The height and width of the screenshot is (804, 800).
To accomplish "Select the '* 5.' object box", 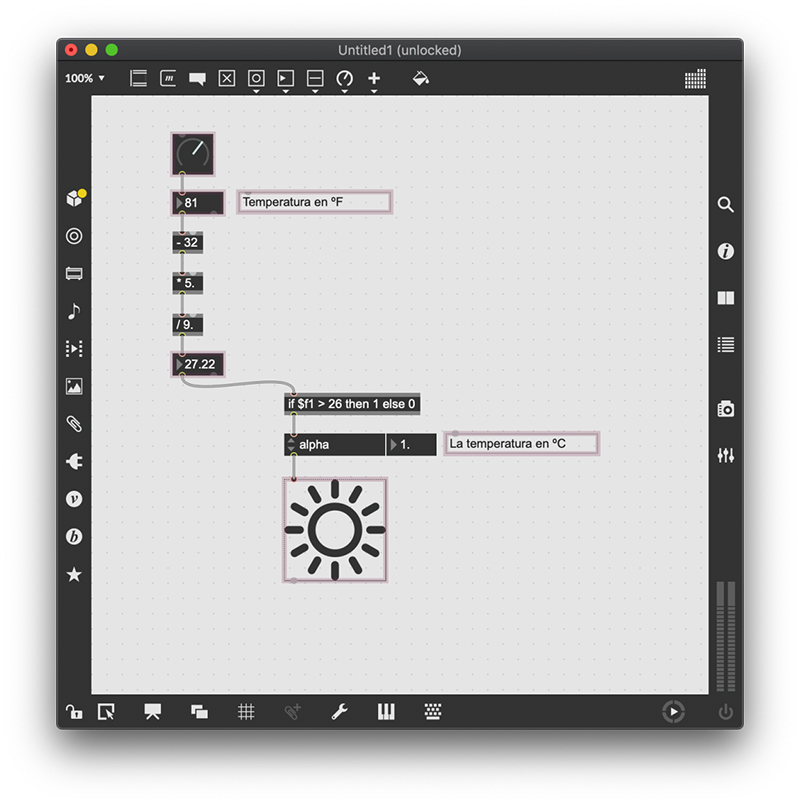I will click(x=188, y=283).
